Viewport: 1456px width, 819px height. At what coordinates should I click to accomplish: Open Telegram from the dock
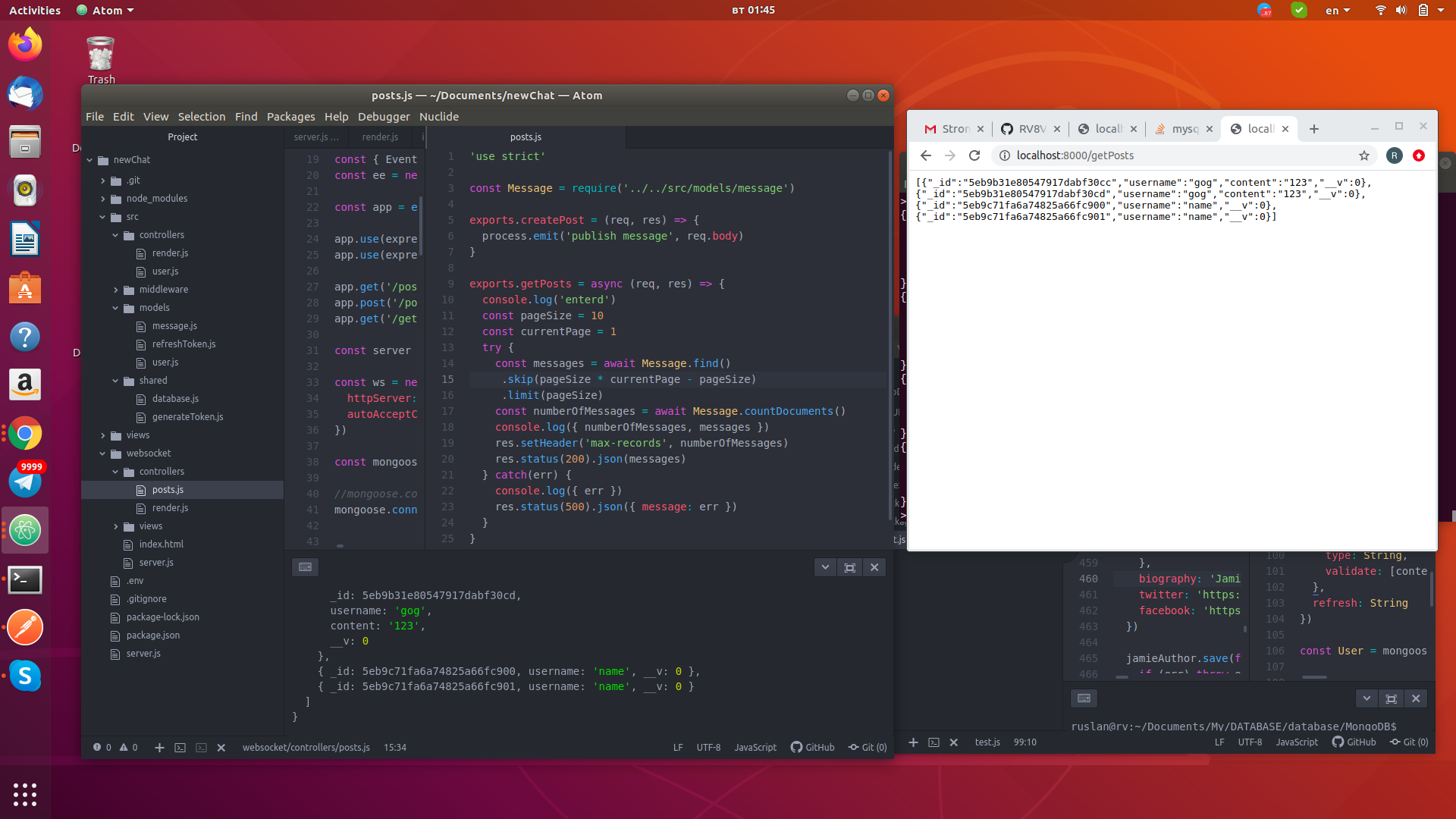[x=25, y=482]
